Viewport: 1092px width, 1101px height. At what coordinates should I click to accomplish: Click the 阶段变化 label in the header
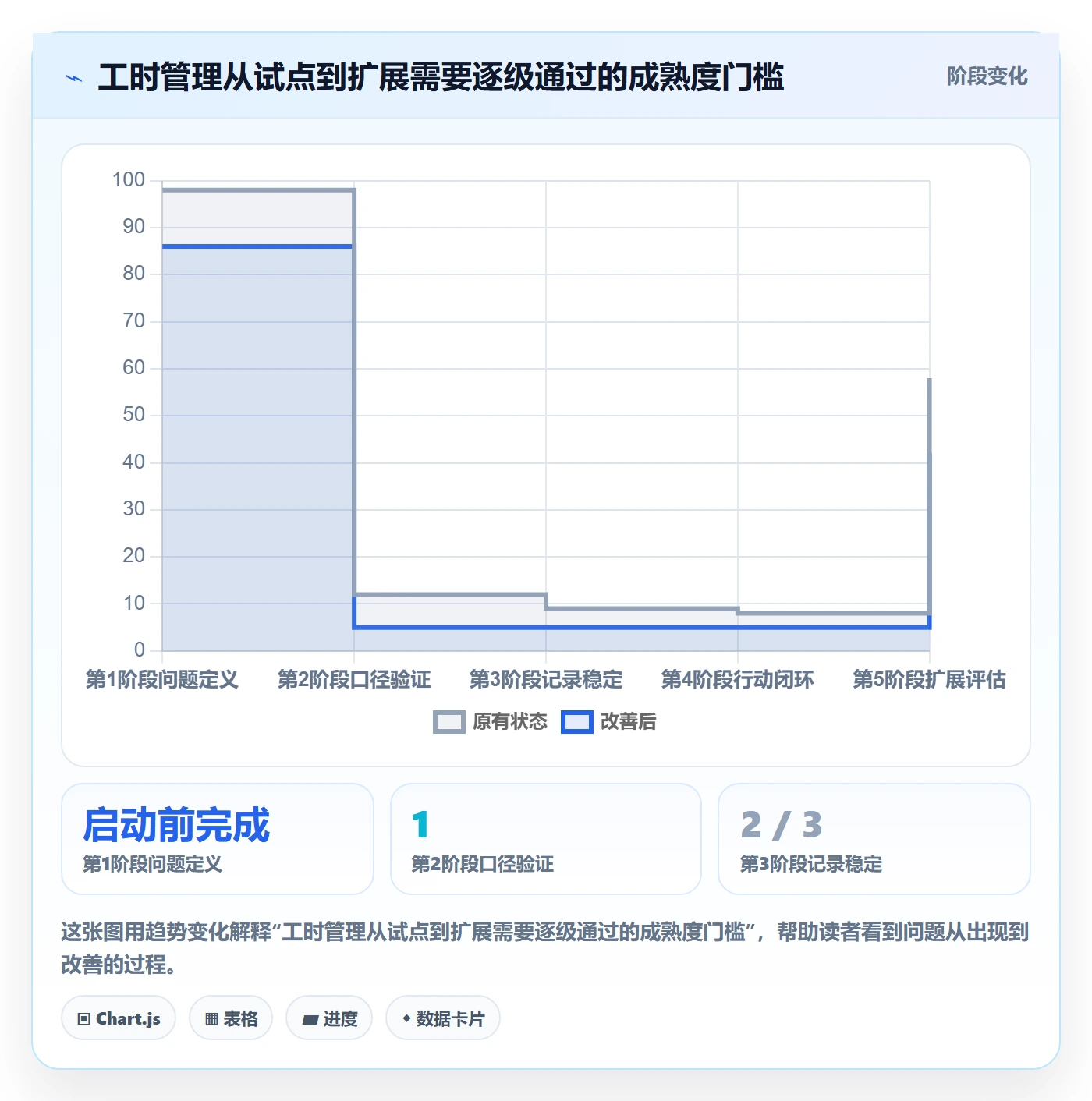(987, 76)
